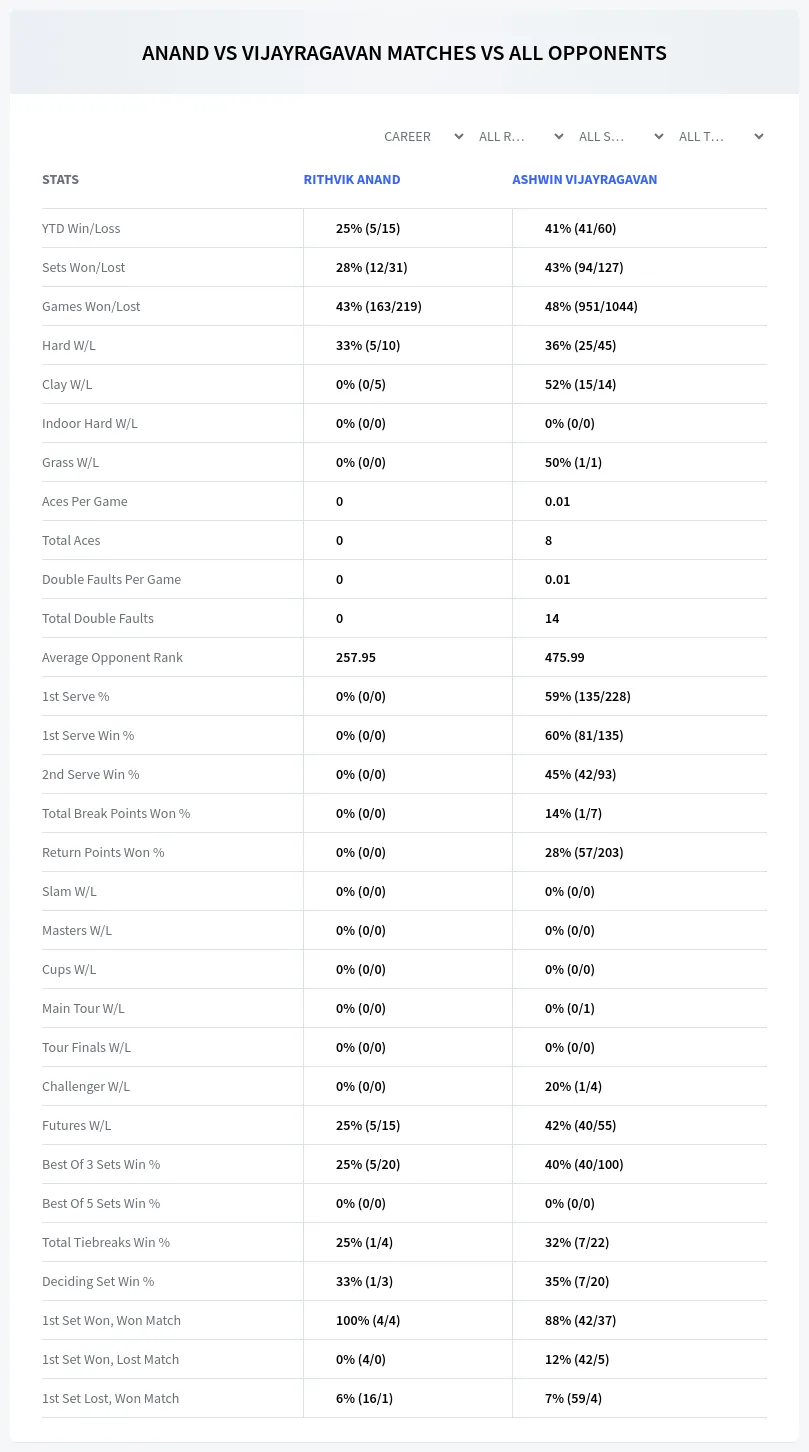809x1452 pixels.
Task: Click the 59% (135/228) first serve value
Action: 588,696
